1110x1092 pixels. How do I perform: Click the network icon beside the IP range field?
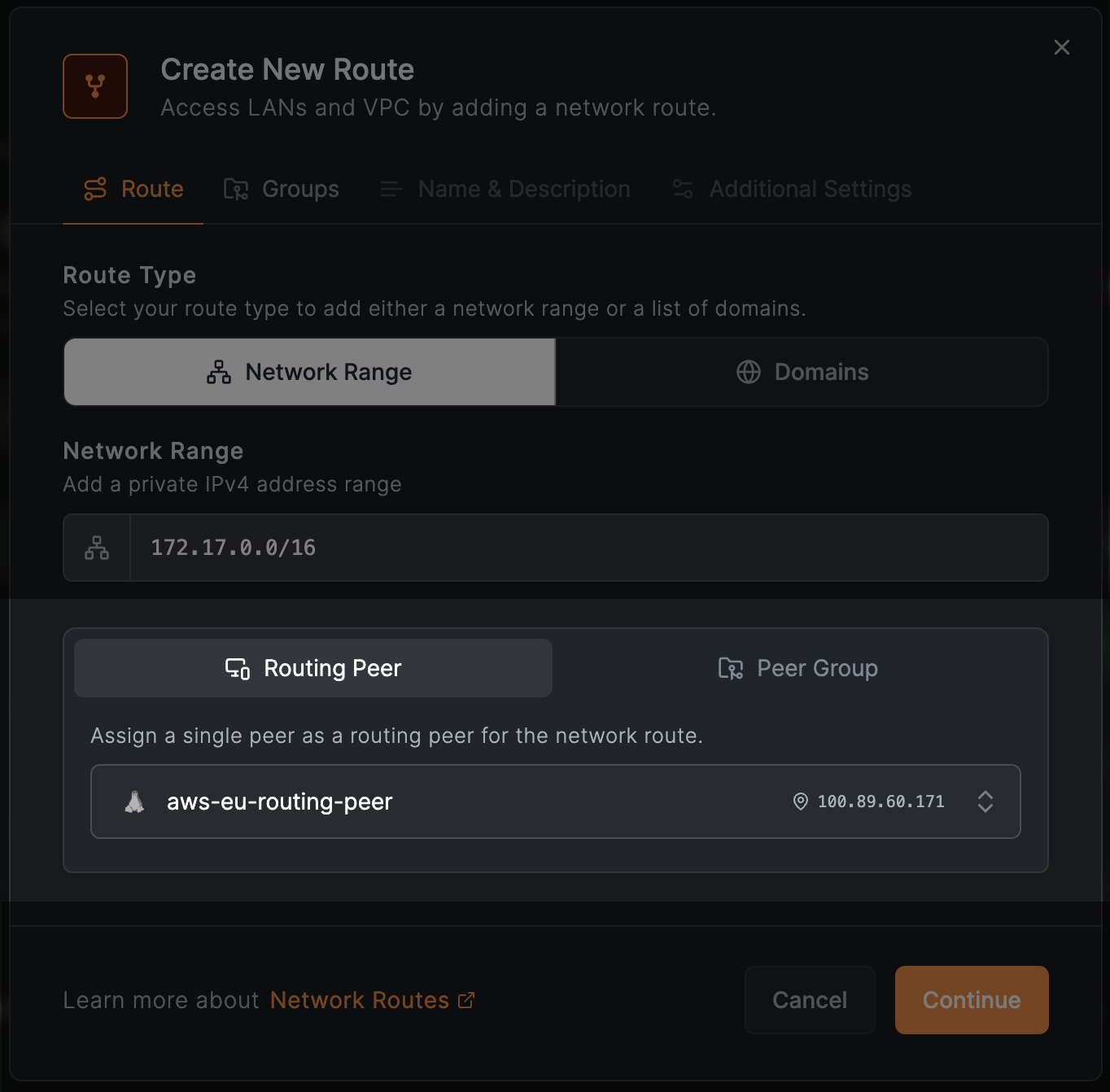click(x=97, y=548)
